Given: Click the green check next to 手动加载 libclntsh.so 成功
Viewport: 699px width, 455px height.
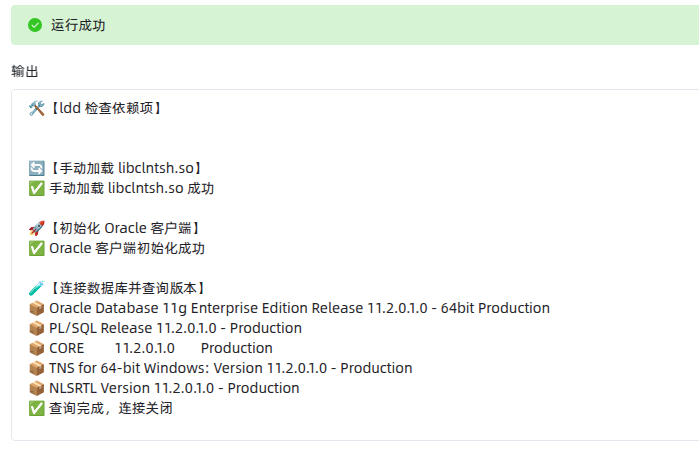Looking at the screenshot, I should pyautogui.click(x=37, y=189).
